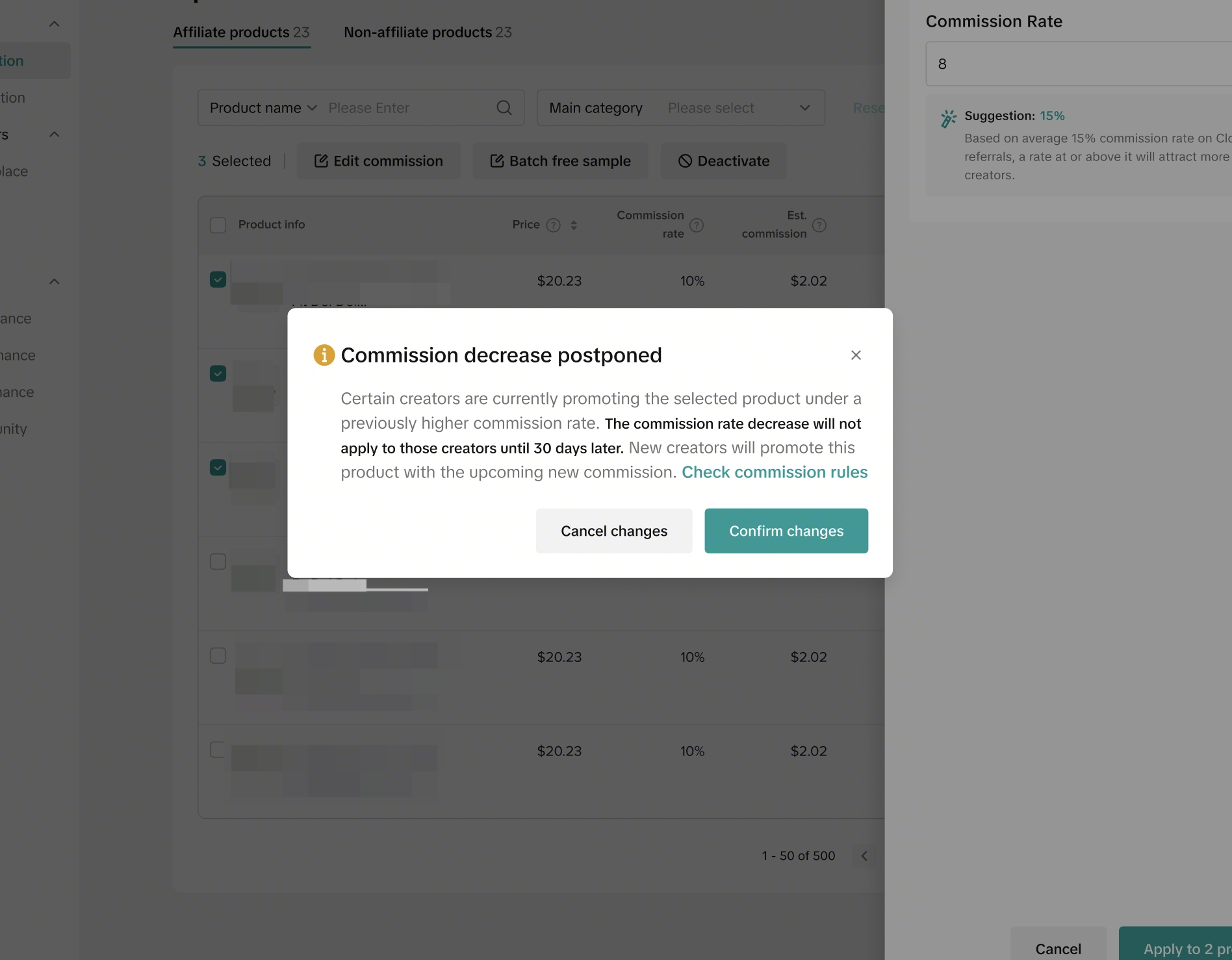Click the search magnifier icon
Viewport: 1232px width, 960px height.
(x=504, y=108)
